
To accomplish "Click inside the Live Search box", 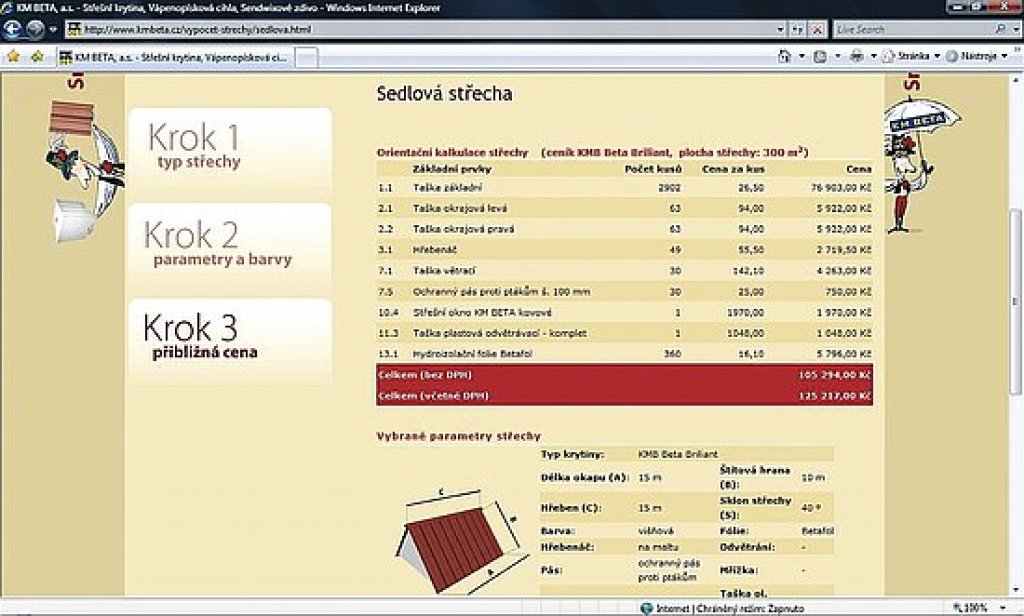I will tap(912, 29).
